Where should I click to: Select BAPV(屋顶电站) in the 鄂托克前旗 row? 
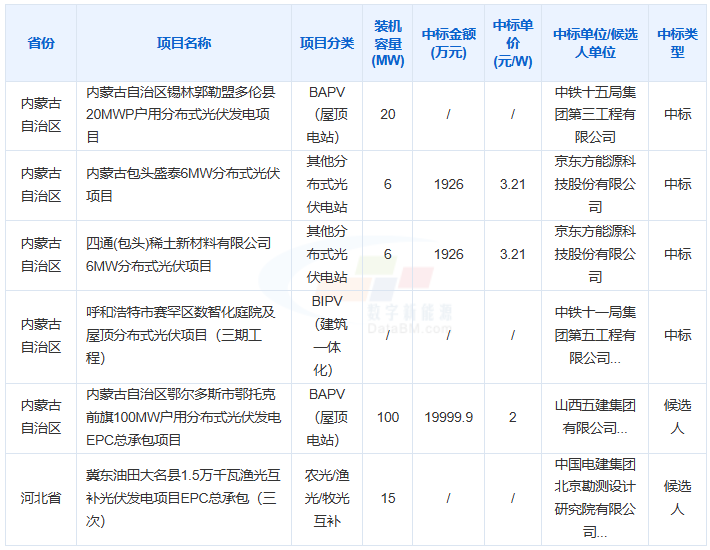[327, 417]
